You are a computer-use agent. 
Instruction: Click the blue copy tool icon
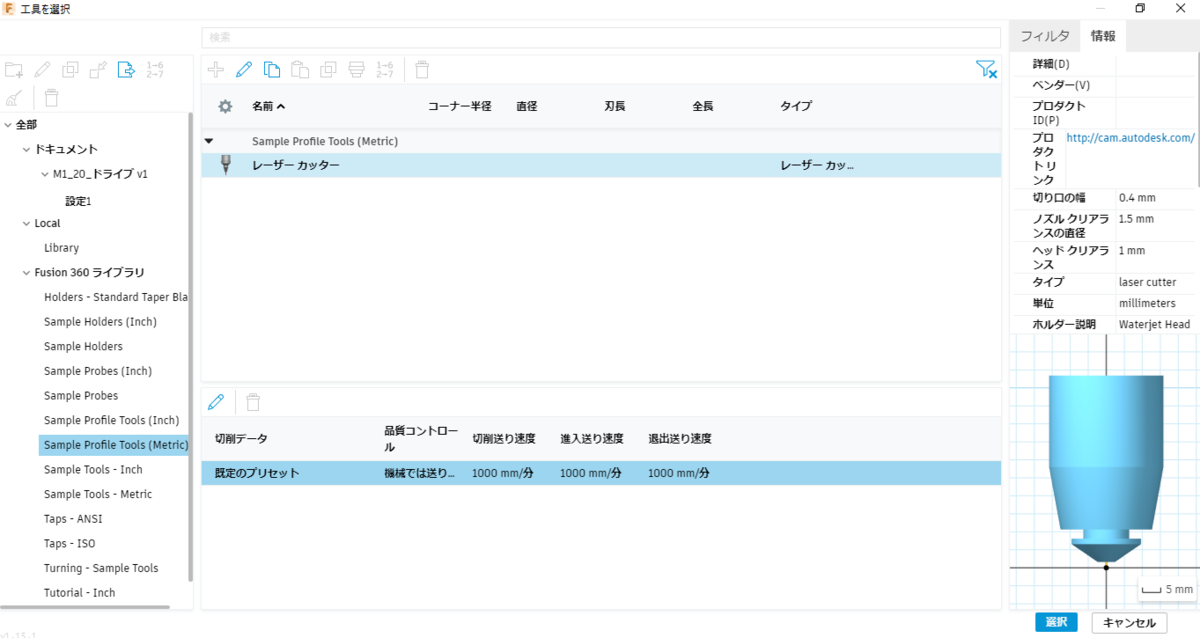coord(271,70)
